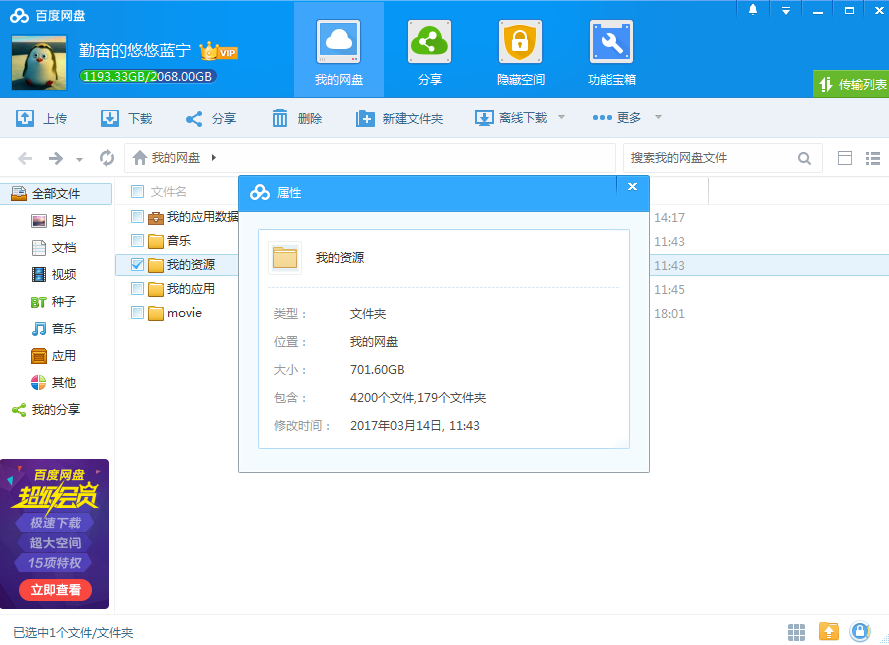Viewport: 889px width, 645px height.
Task: Check the 音乐 folder checkbox
Action: [x=137, y=240]
